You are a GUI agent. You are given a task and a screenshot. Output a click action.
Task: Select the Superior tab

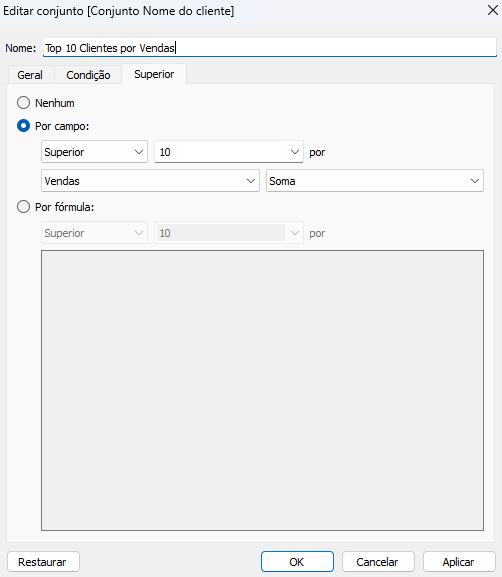154,74
